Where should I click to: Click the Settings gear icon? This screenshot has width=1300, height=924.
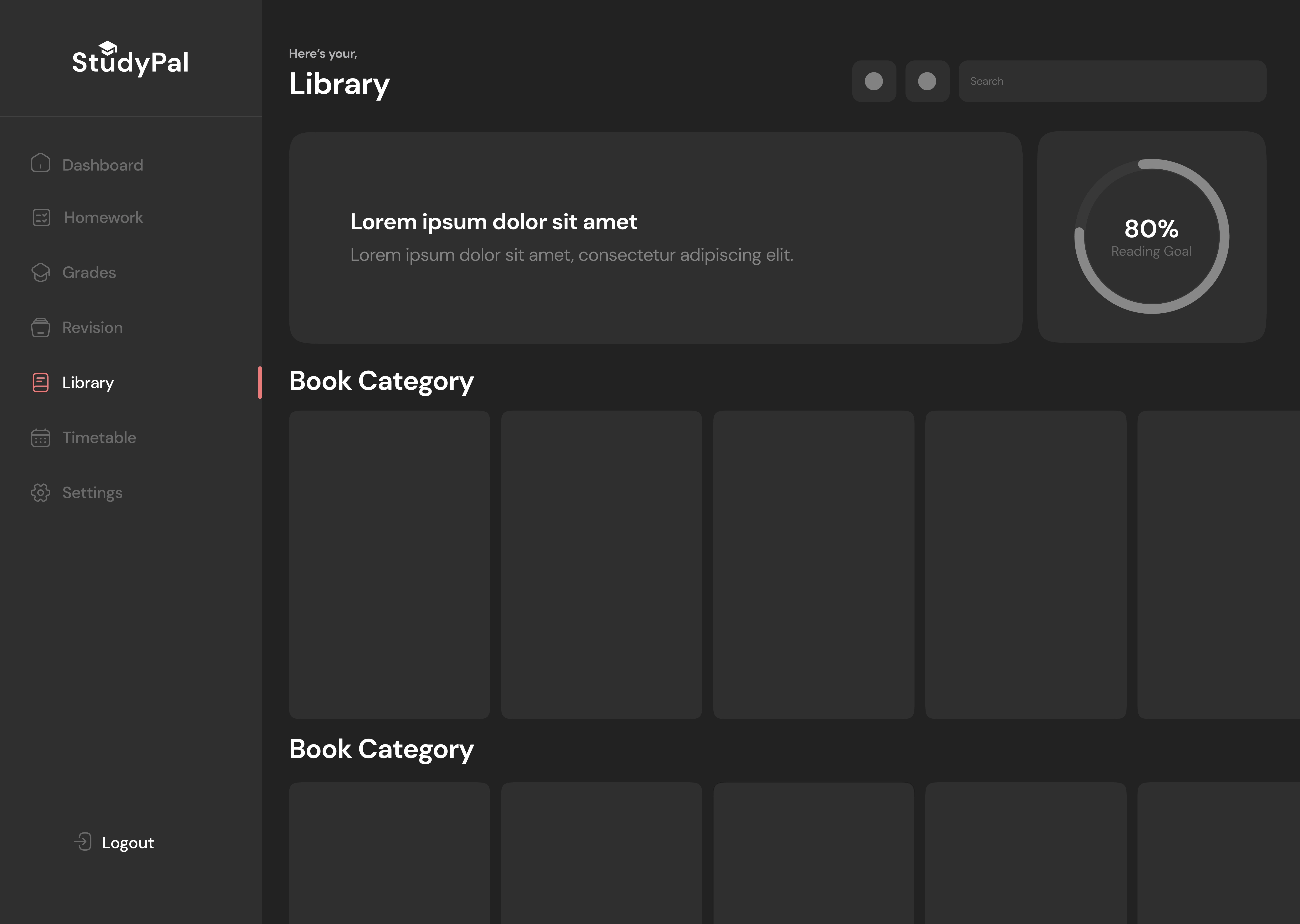(40, 493)
